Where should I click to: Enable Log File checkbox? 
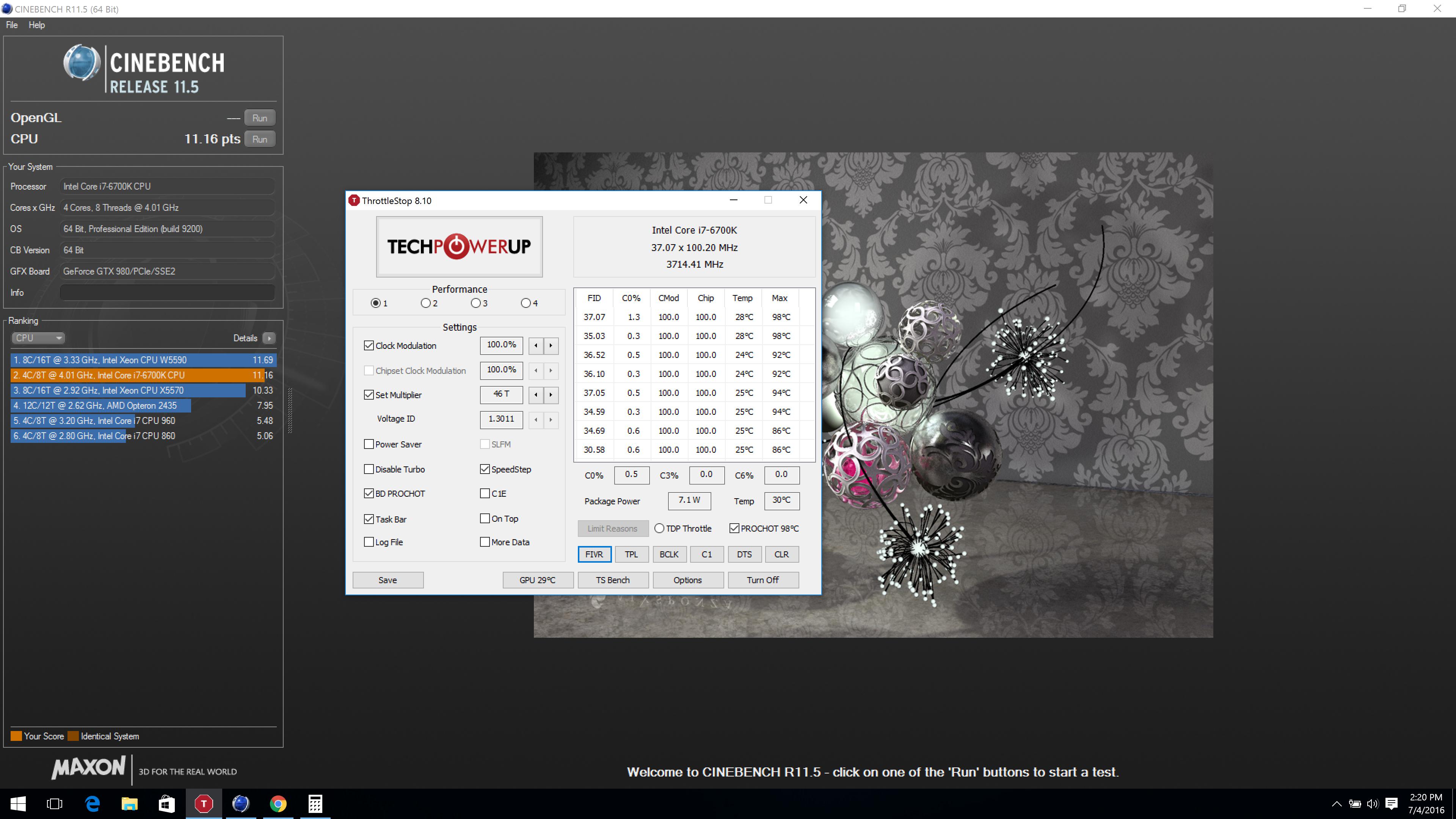369,542
